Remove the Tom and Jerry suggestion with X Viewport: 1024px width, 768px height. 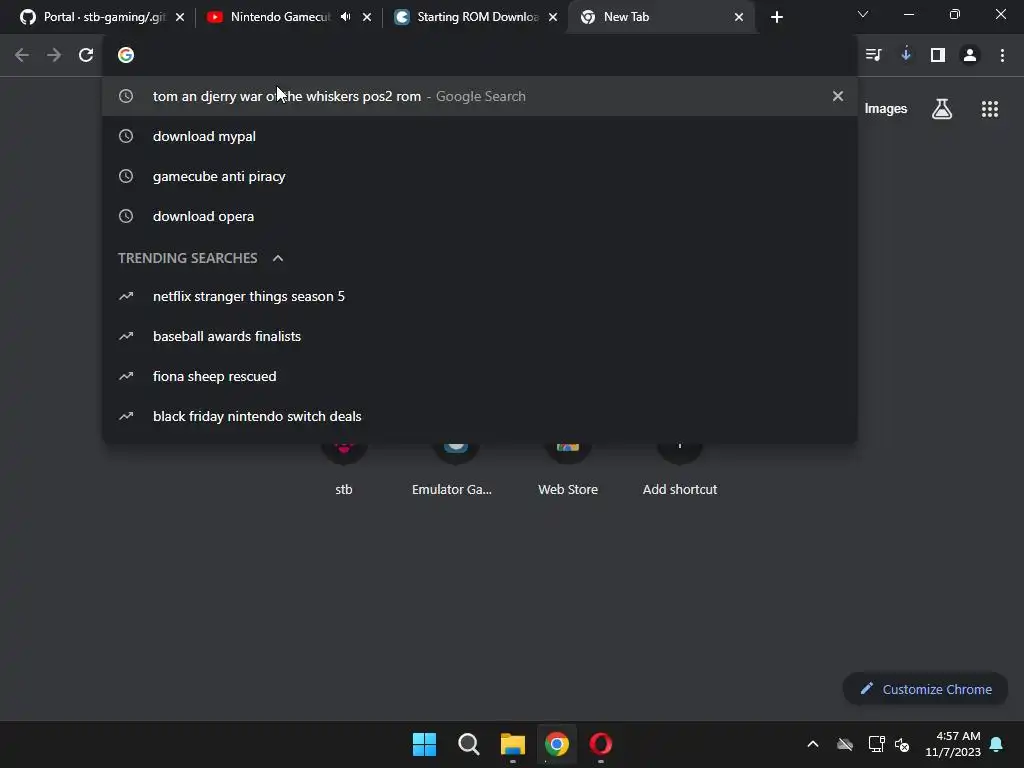coord(838,96)
